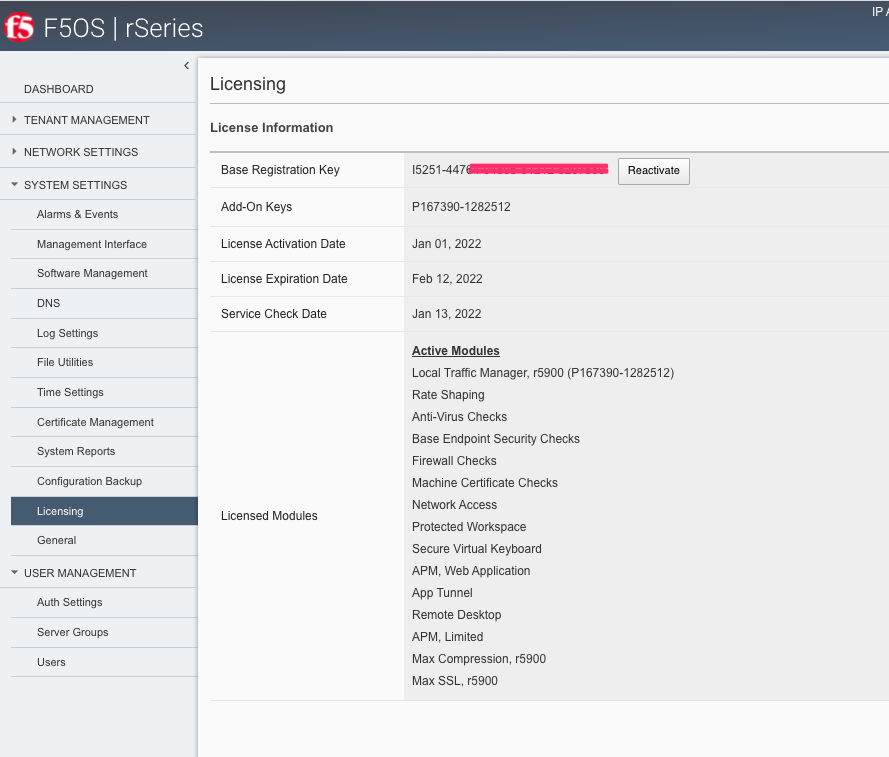This screenshot has height=757, width=889.
Task: Open Certificate Management page
Action: 95,422
